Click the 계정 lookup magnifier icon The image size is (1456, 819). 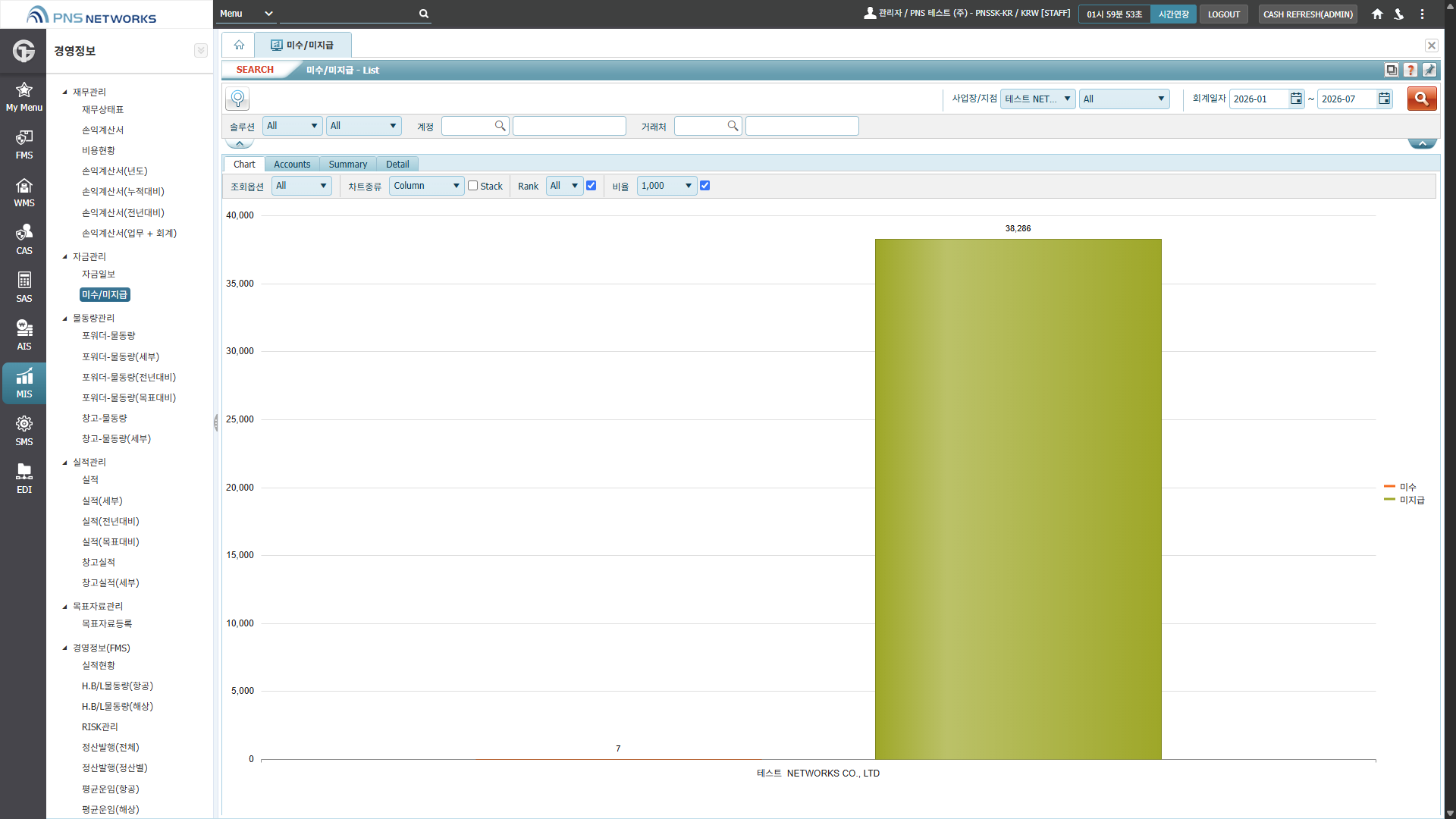tap(500, 126)
